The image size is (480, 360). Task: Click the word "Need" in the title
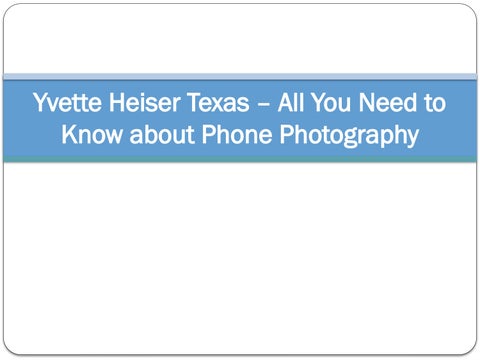[x=387, y=102]
